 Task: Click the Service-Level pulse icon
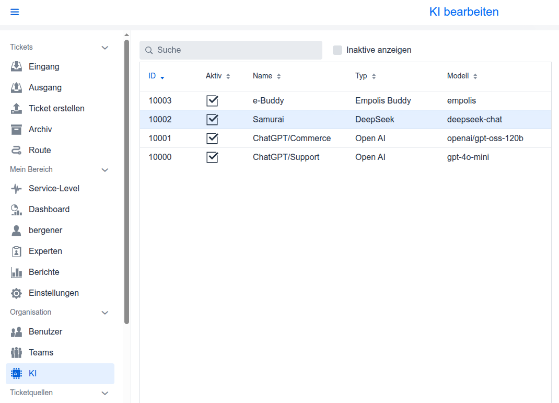point(16,188)
